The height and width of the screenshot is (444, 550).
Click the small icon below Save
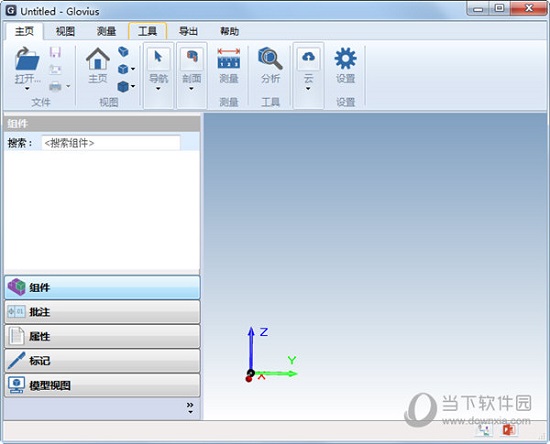pos(55,69)
